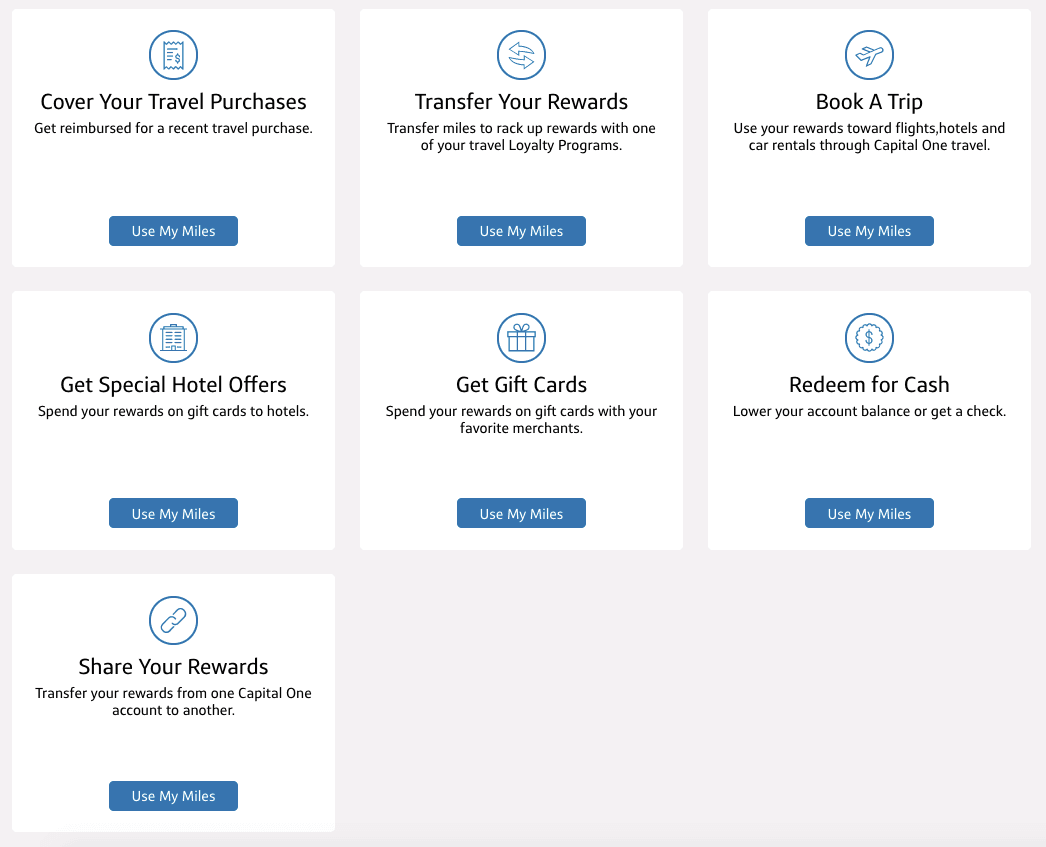The image size is (1046, 847).
Task: Click the airplane icon above Book A Trip
Action: pos(869,55)
